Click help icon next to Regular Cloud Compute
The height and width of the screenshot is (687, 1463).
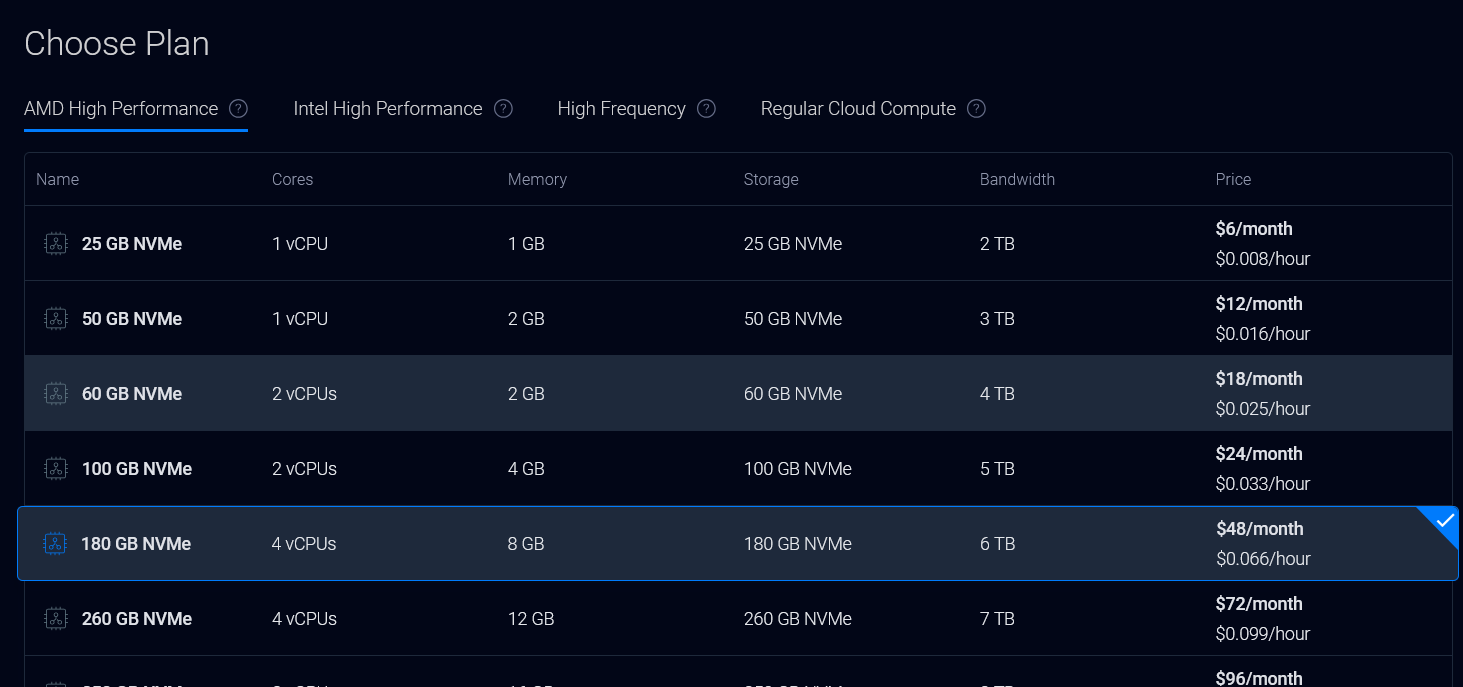coord(976,109)
